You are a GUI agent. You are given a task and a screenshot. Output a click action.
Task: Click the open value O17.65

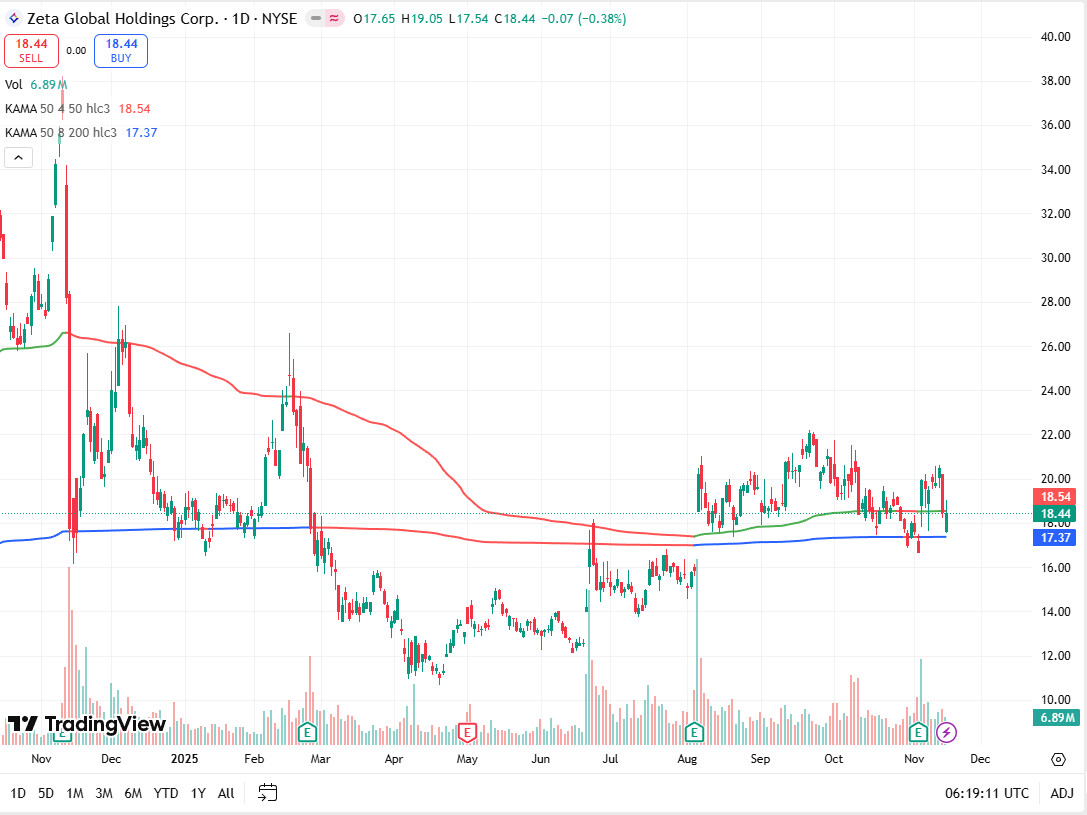[374, 19]
